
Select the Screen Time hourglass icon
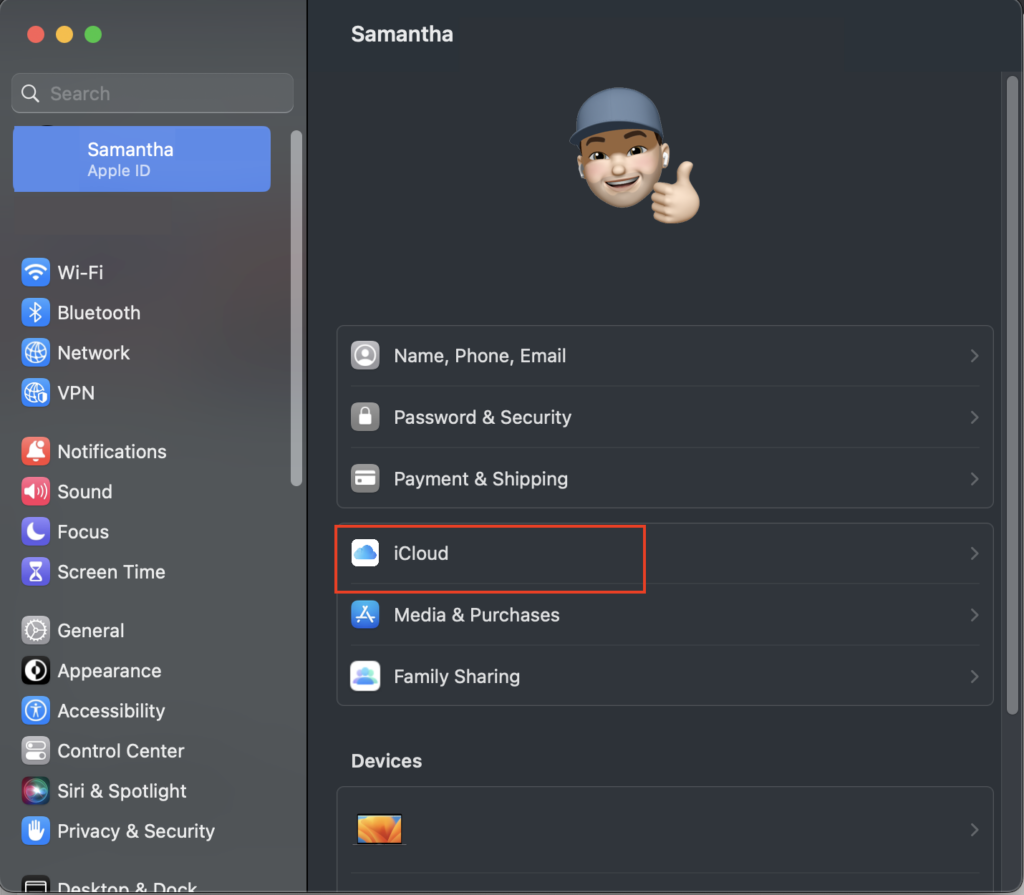36,572
